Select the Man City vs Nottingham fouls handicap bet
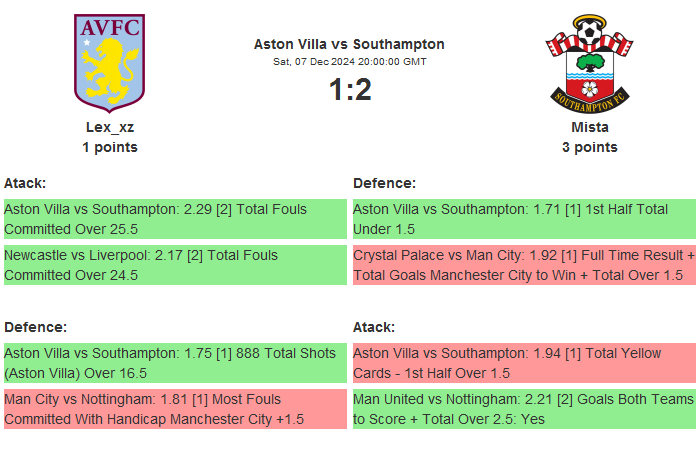 pyautogui.click(x=174, y=409)
